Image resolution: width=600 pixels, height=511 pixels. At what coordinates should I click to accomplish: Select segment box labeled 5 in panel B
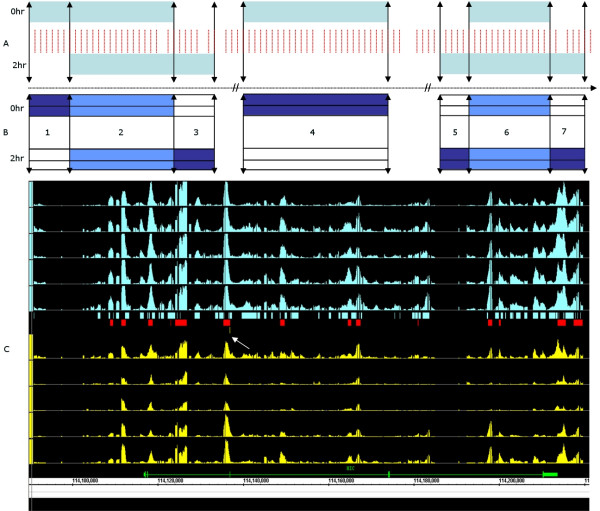pos(454,132)
